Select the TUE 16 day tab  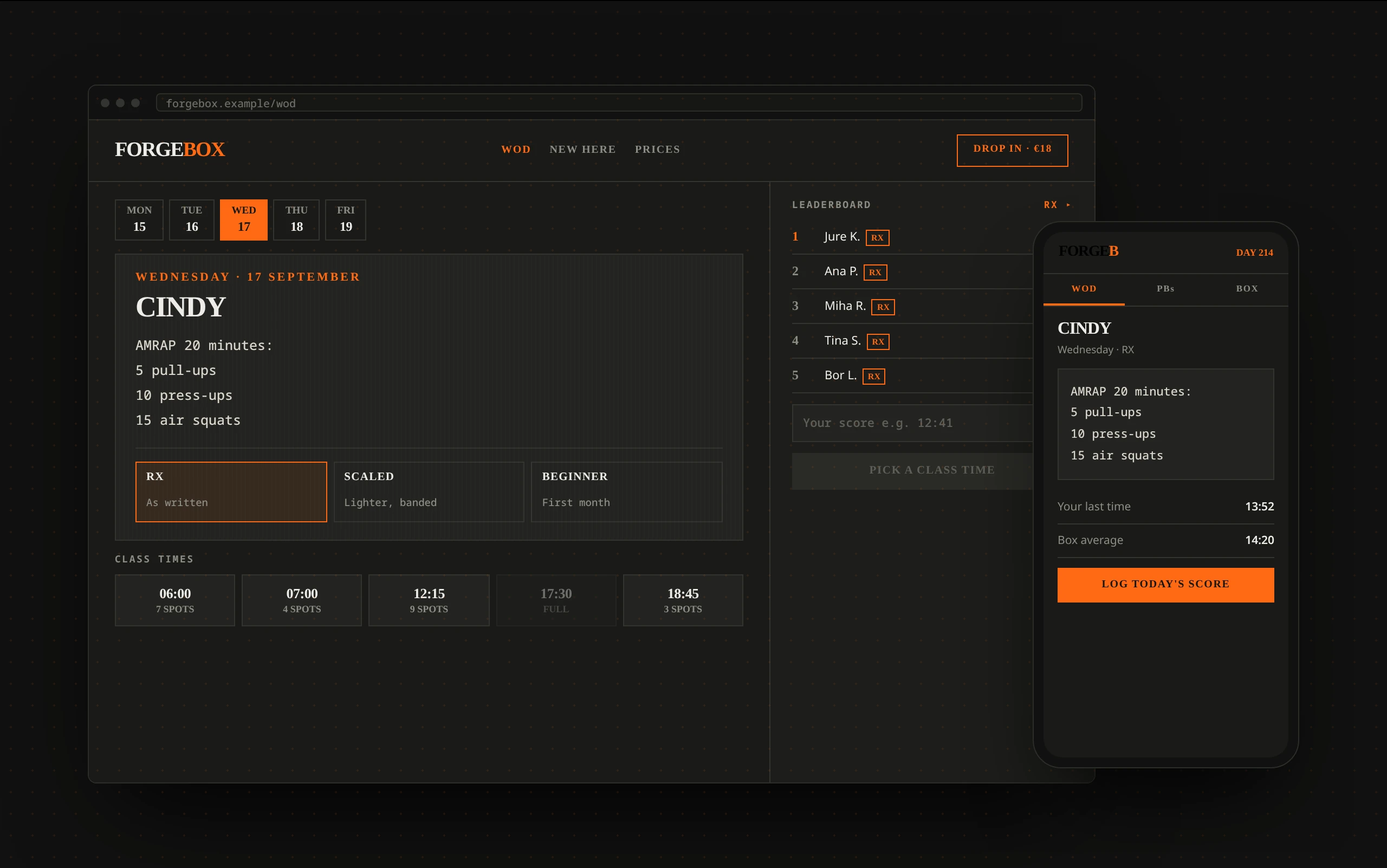pyautogui.click(x=192, y=219)
